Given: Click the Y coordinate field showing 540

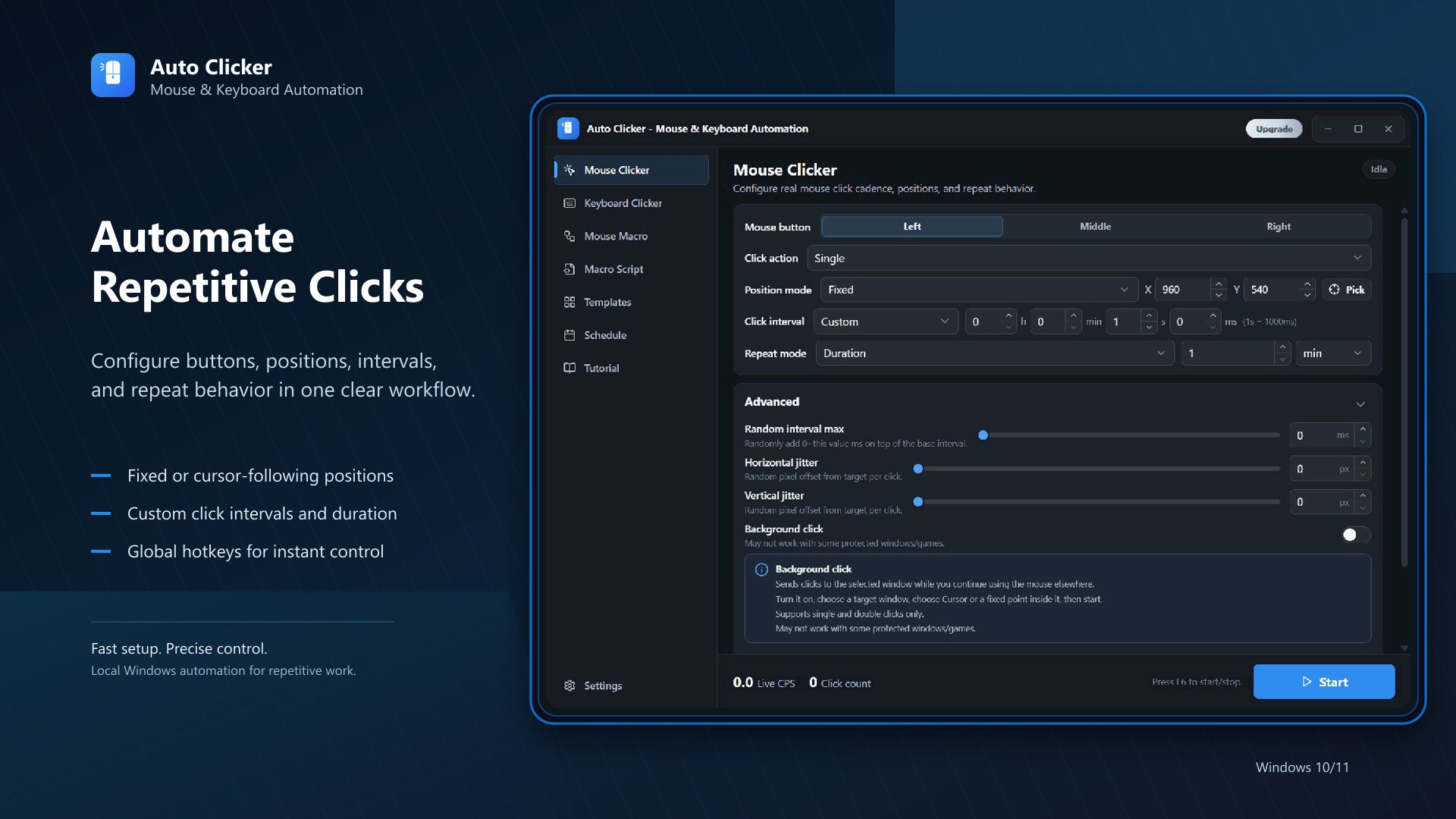Looking at the screenshot, I should (x=1272, y=290).
